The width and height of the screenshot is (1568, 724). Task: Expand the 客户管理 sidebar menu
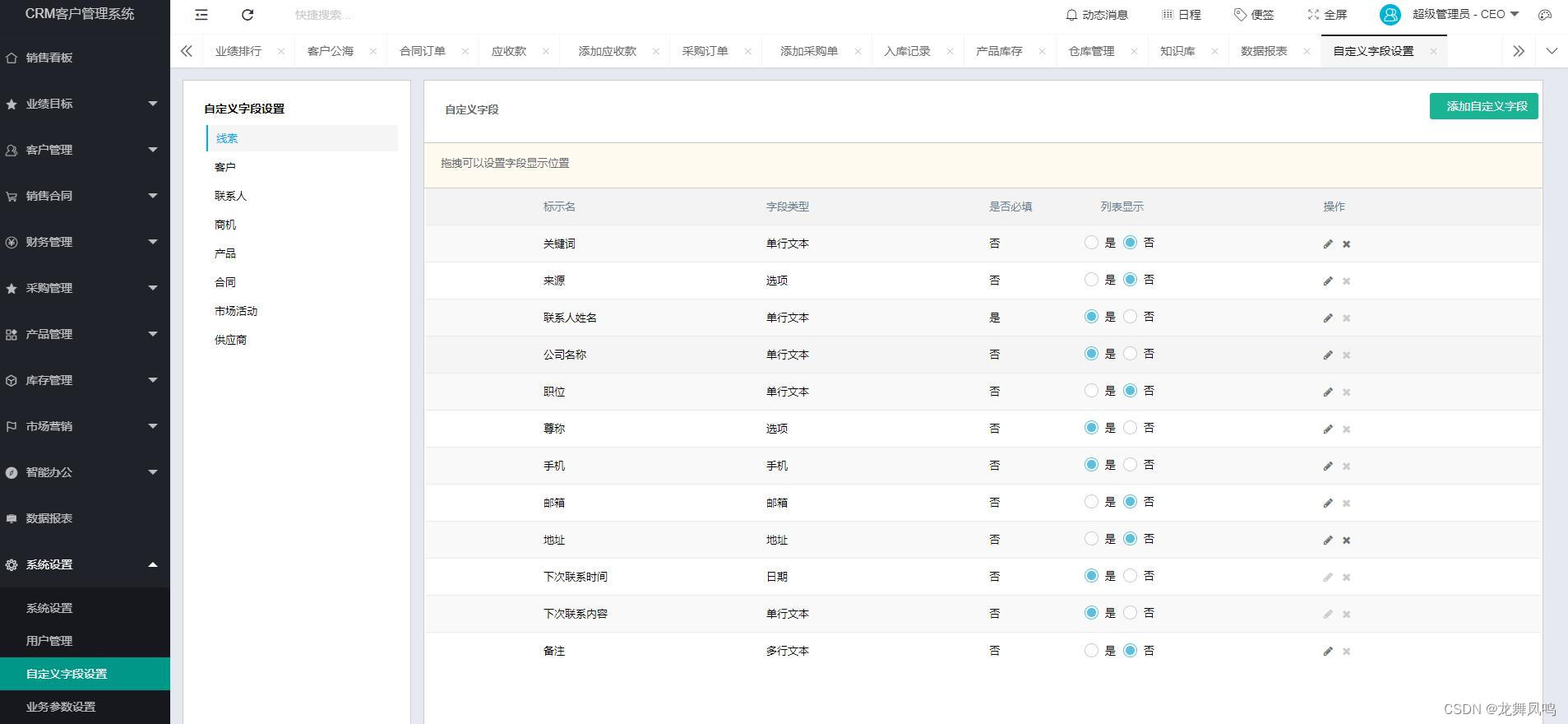click(85, 150)
